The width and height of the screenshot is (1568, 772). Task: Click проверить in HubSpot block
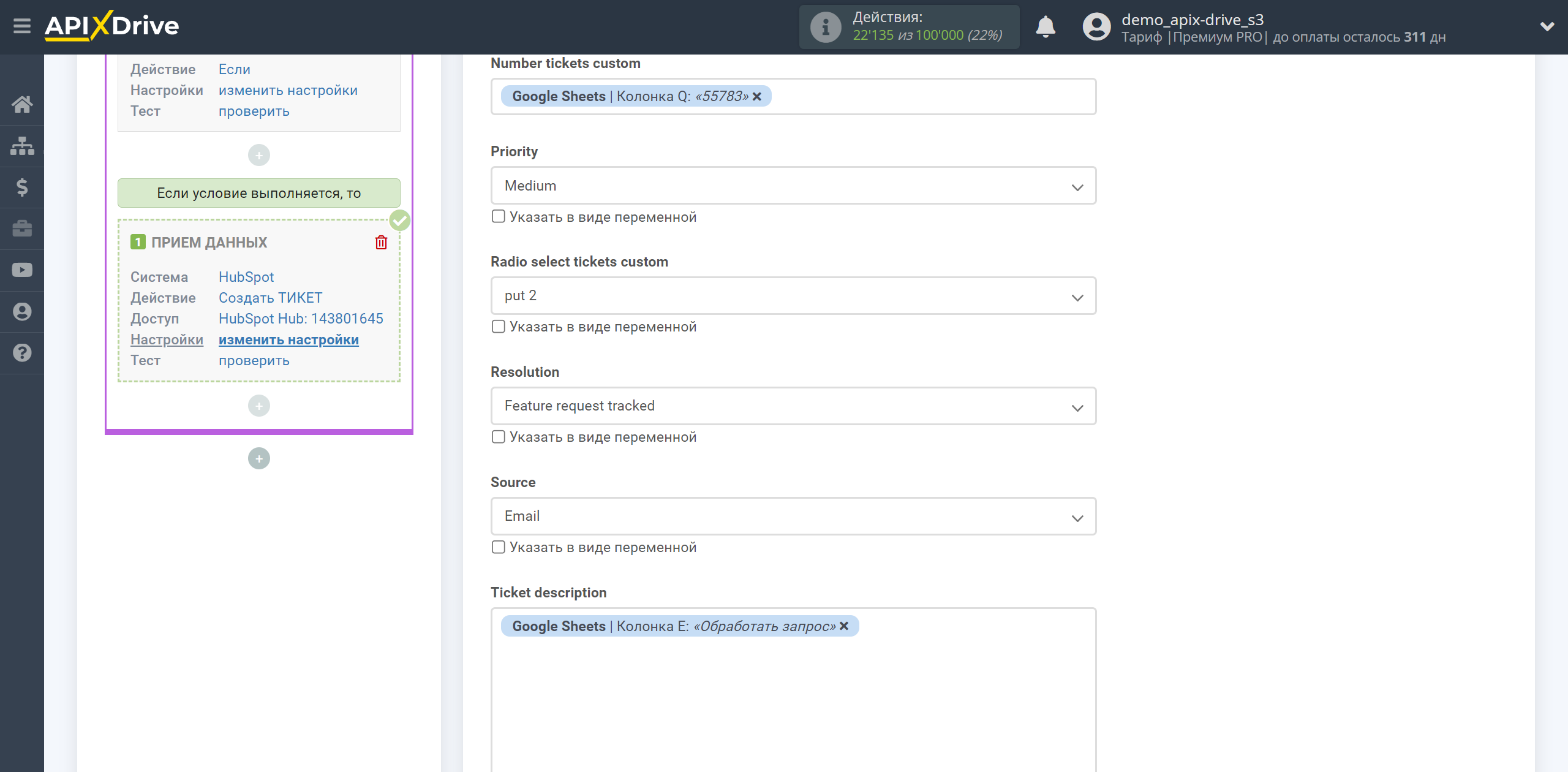tap(254, 360)
